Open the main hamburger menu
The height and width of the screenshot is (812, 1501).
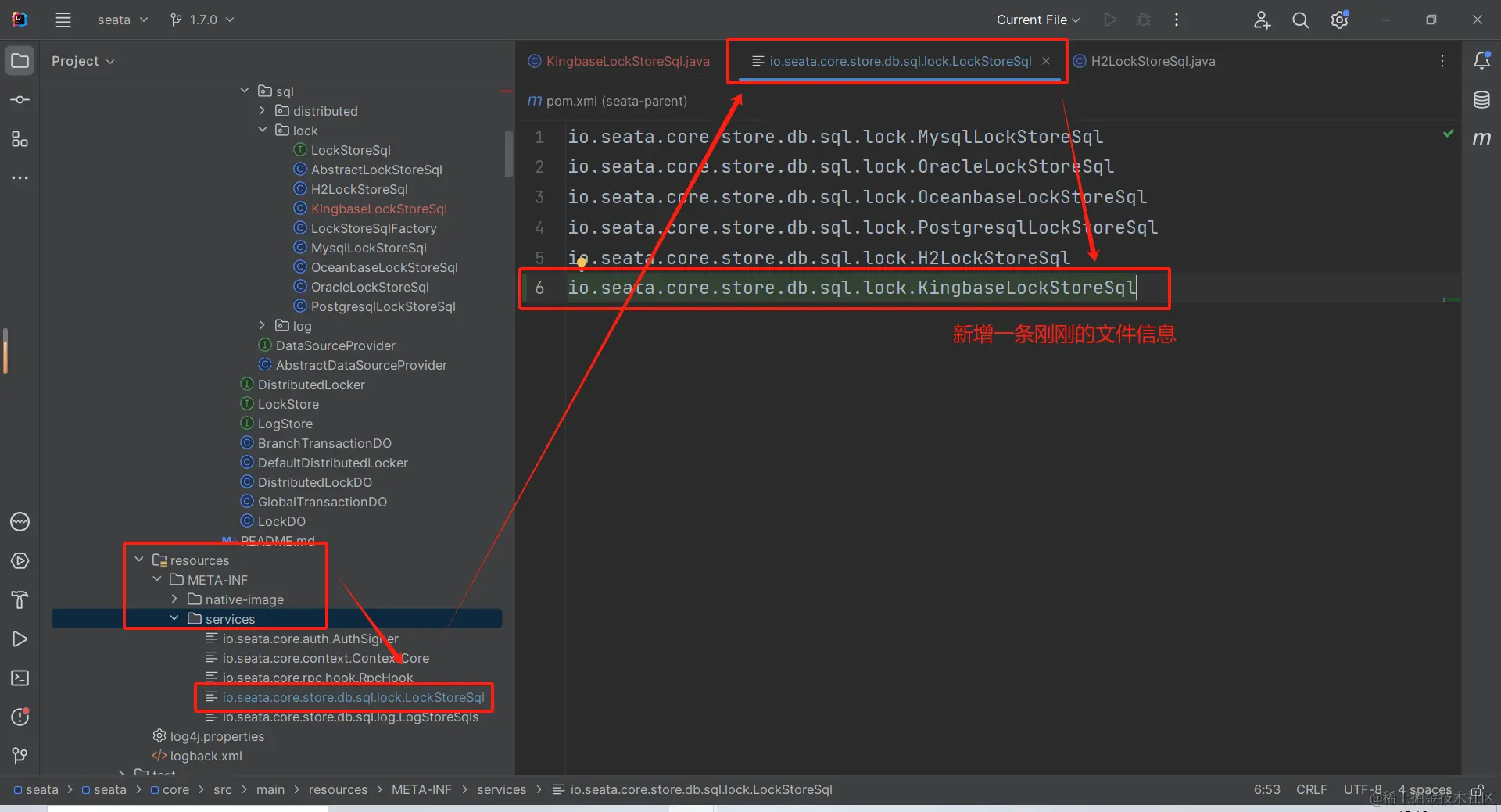coord(63,20)
